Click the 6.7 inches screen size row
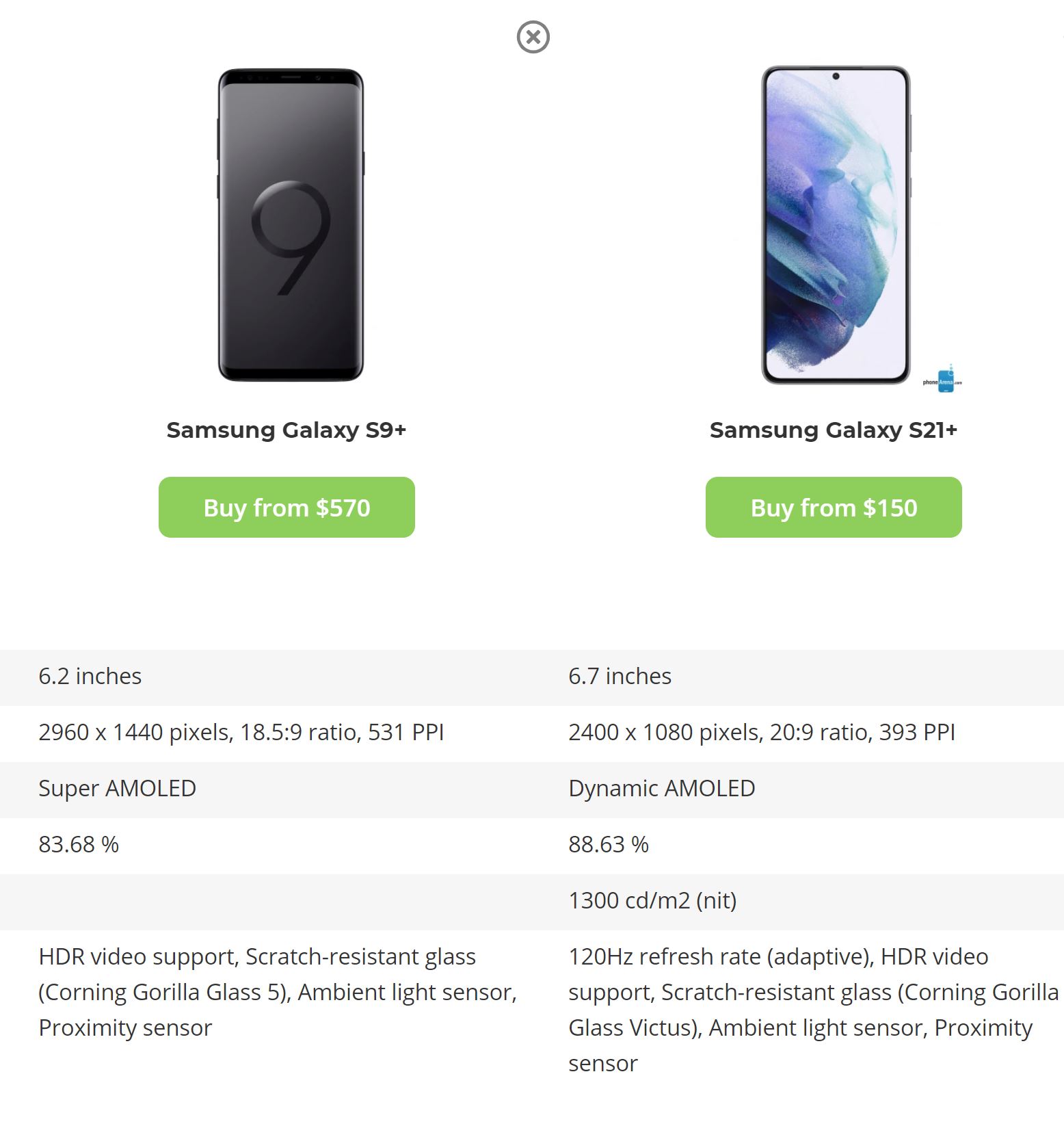The image size is (1064, 1139). click(620, 677)
